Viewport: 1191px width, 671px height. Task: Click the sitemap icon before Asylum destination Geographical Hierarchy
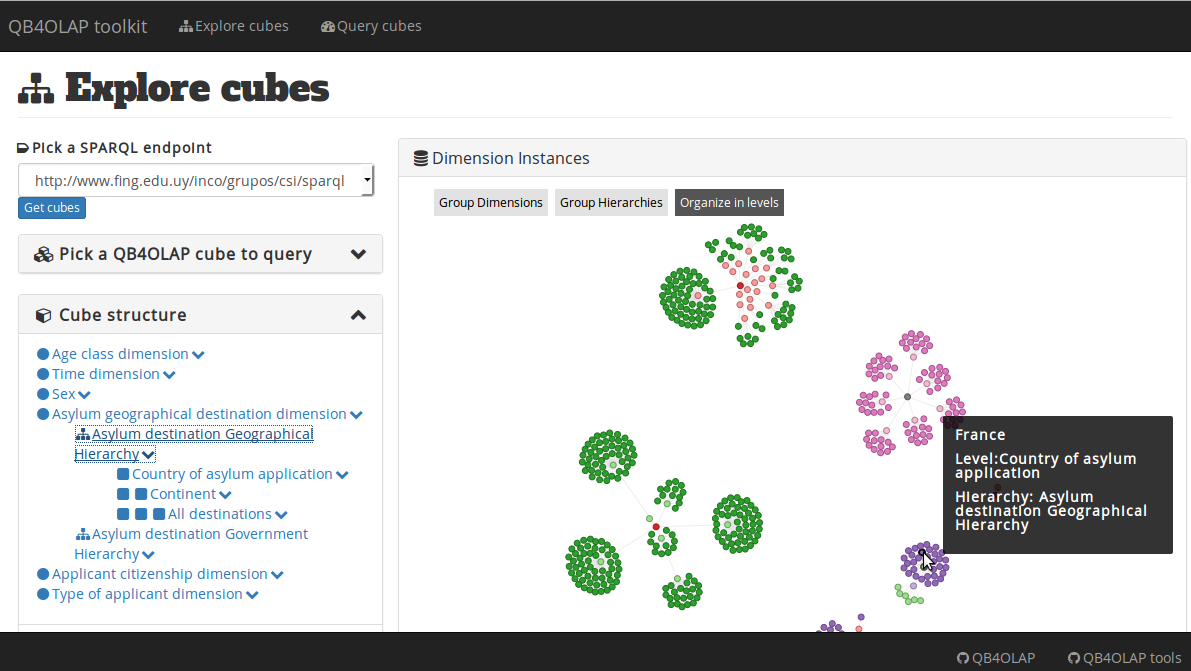(x=83, y=435)
